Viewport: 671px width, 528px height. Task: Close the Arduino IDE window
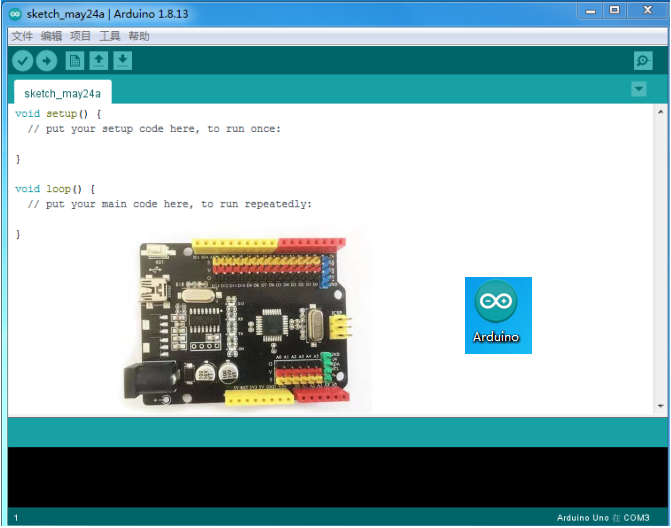(648, 10)
